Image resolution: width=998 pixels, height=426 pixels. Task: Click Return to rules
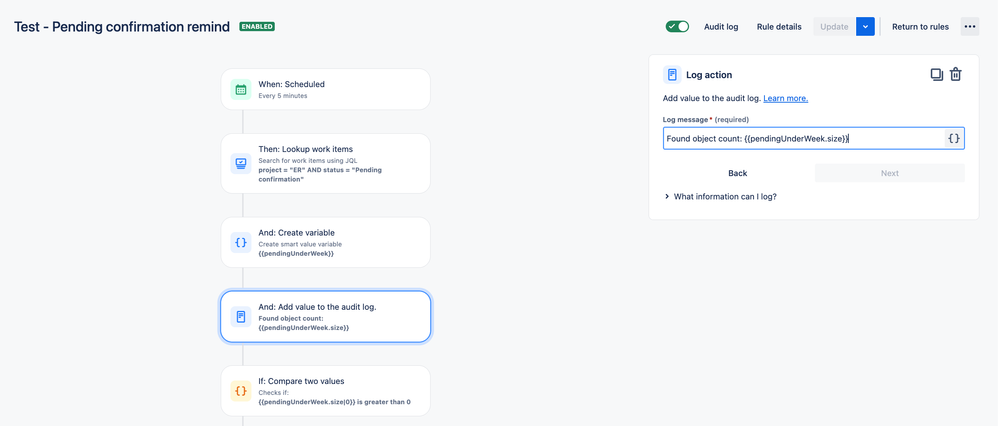(920, 27)
